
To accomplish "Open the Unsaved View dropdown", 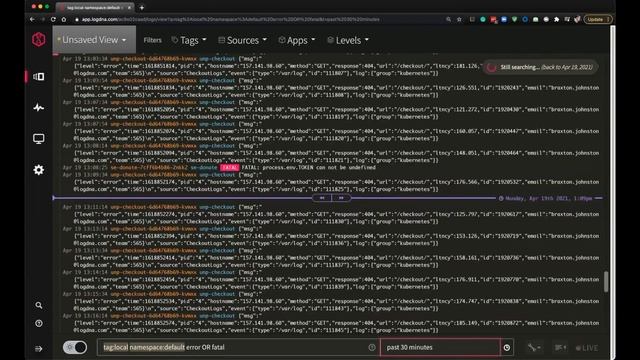I will click(94, 40).
